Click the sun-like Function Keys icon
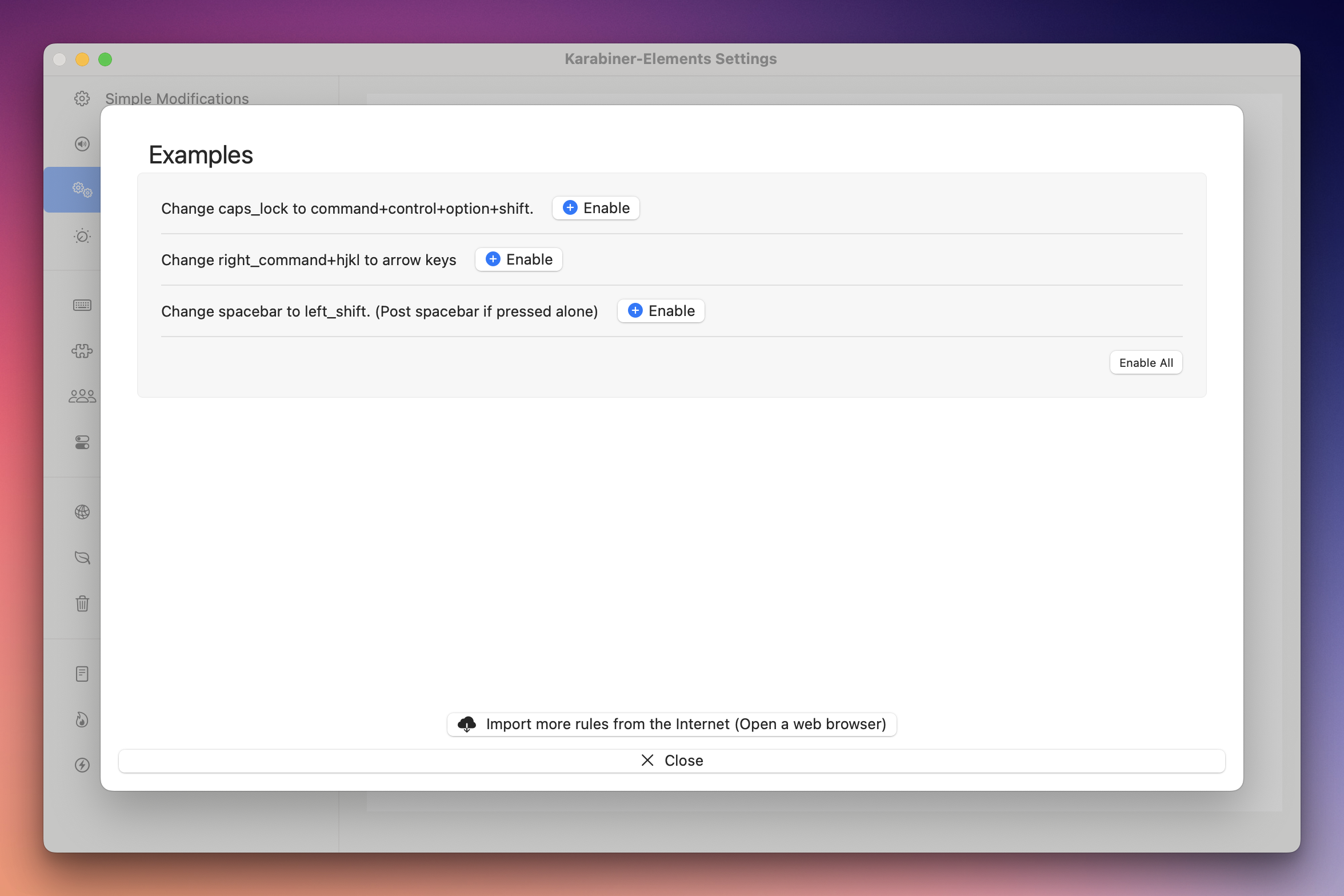This screenshot has width=1344, height=896. click(x=82, y=236)
